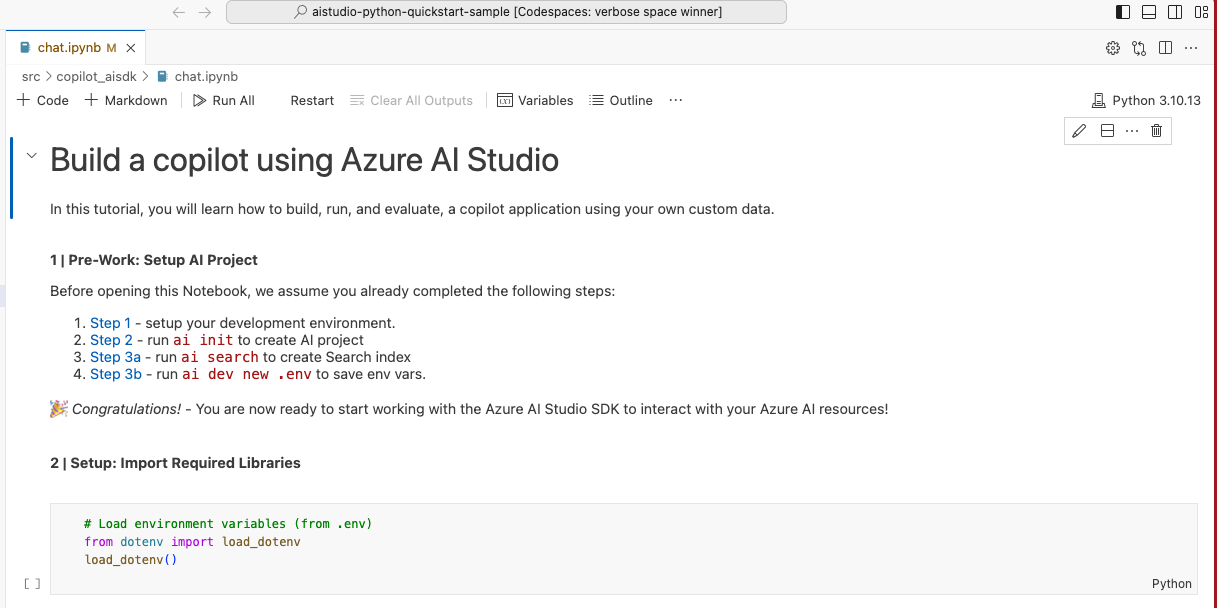Click the 'ai search' inline code
The height and width of the screenshot is (608, 1217).
pyautogui.click(x=220, y=357)
